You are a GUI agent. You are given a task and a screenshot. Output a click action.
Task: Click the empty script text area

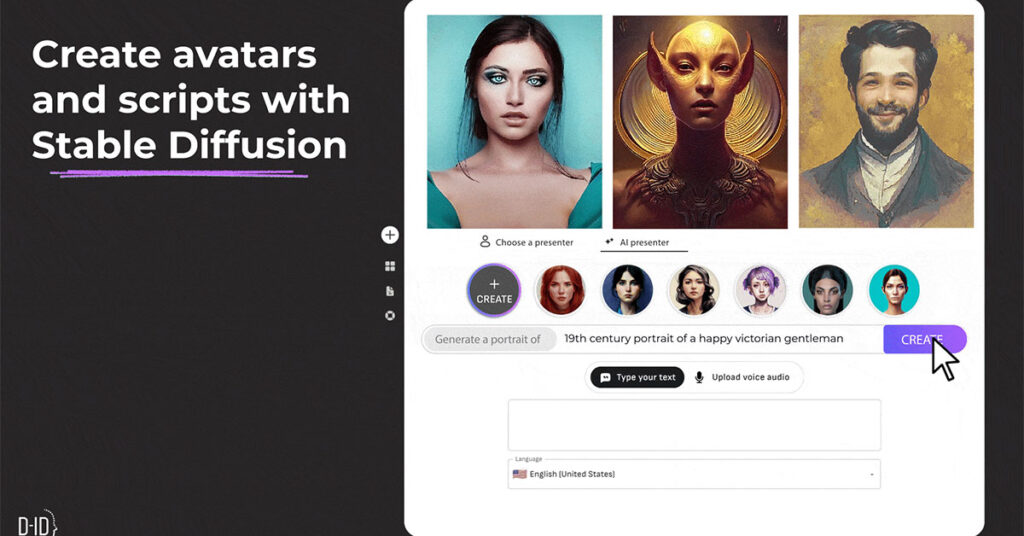pyautogui.click(x=694, y=425)
